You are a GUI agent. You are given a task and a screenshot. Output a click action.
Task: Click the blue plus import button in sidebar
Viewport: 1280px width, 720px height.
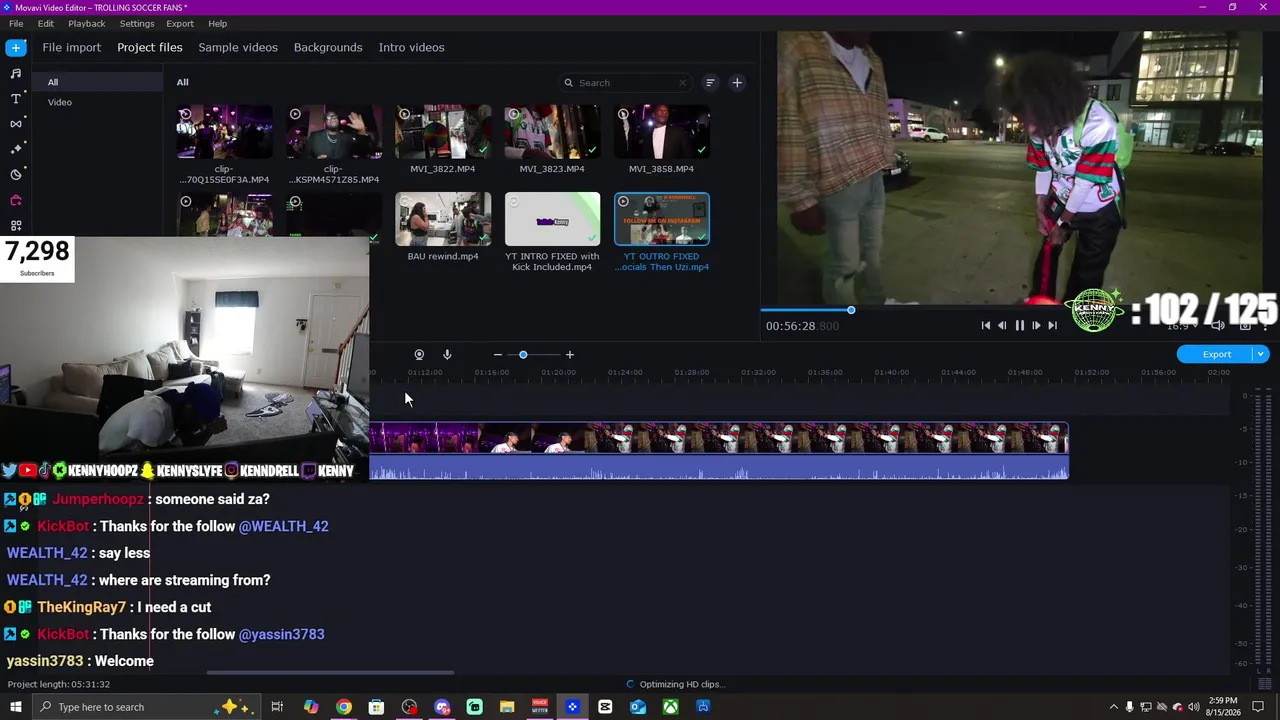coord(16,47)
